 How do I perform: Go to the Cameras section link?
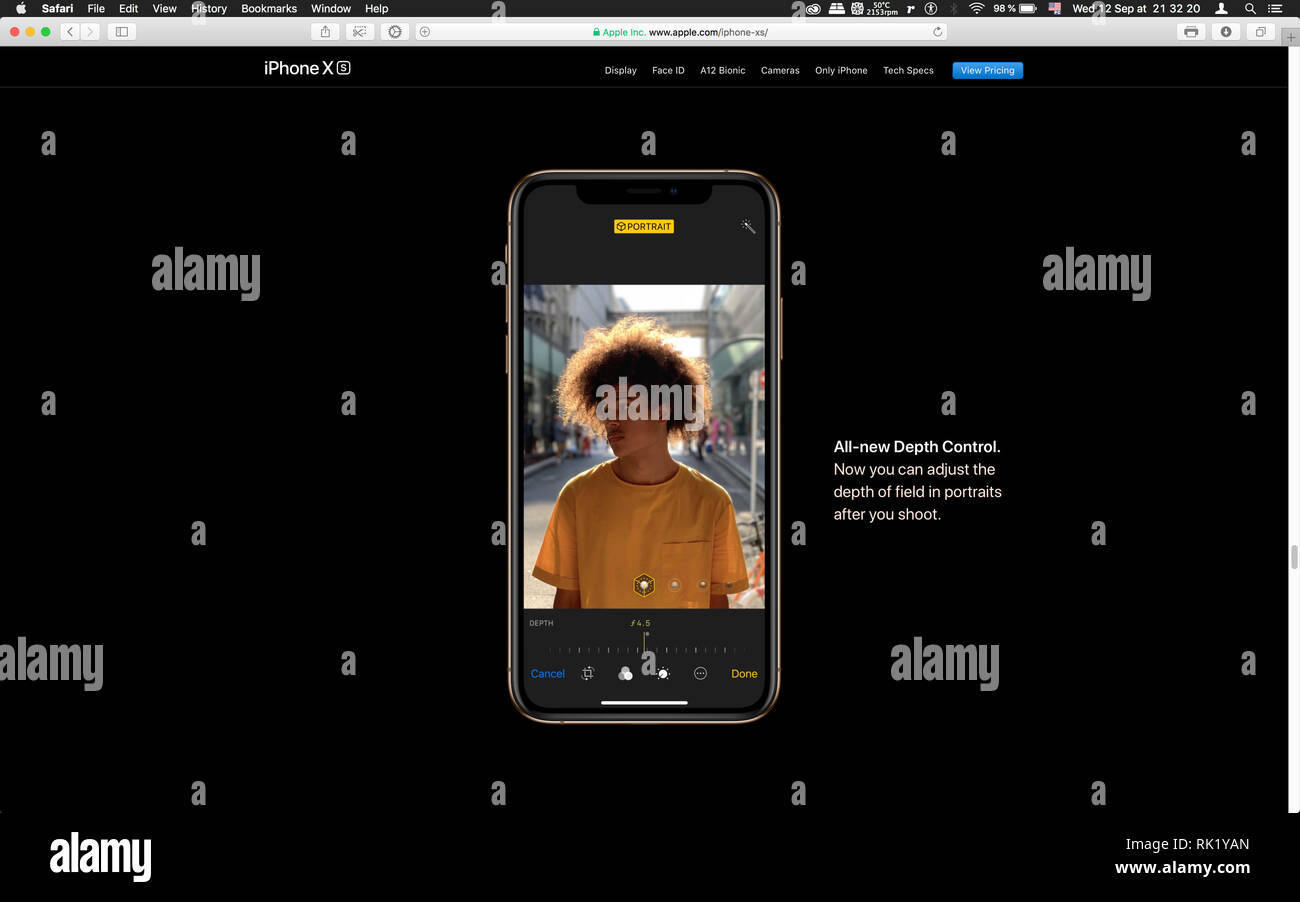(780, 71)
